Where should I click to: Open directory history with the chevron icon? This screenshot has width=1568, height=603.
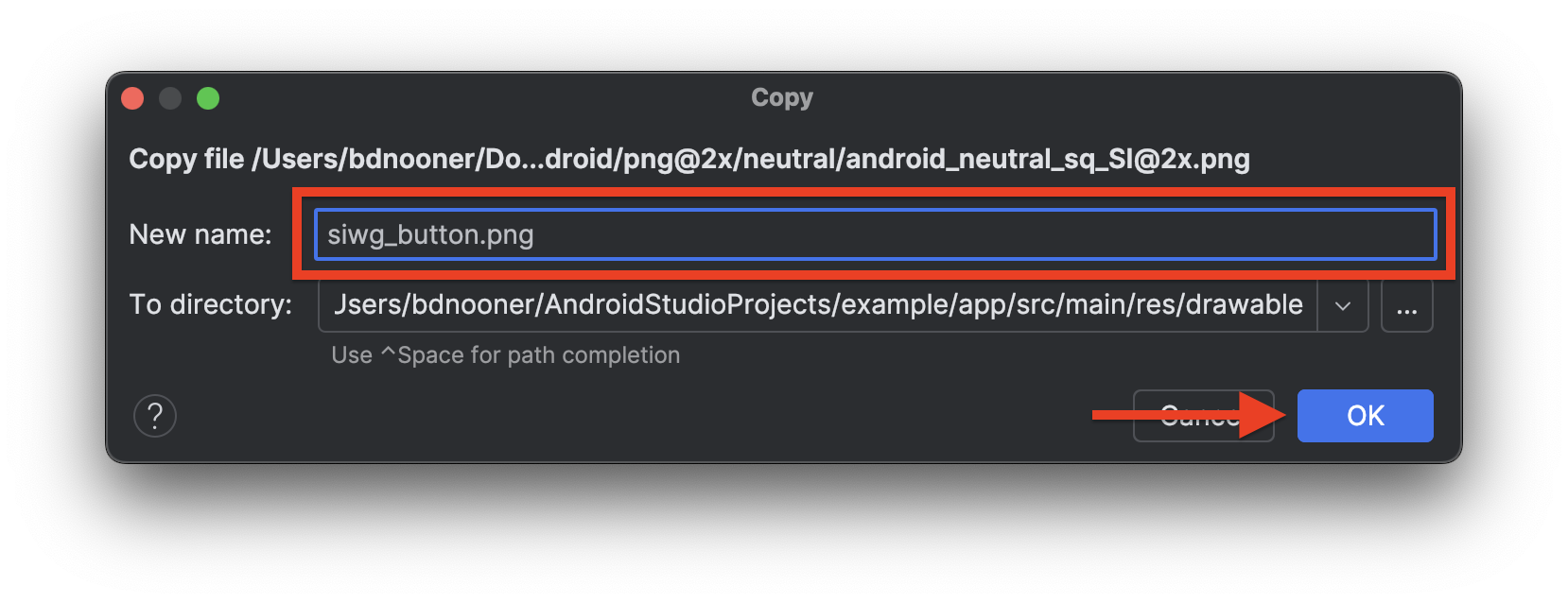(1342, 305)
